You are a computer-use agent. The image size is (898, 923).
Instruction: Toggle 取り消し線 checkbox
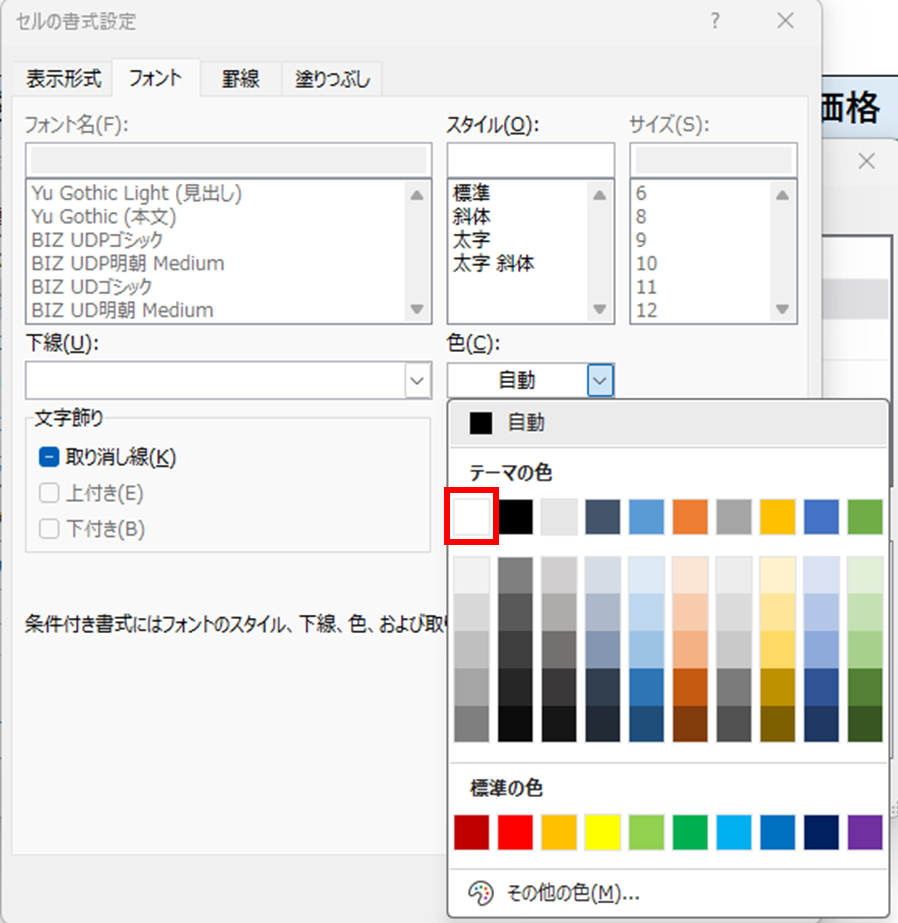[49, 457]
